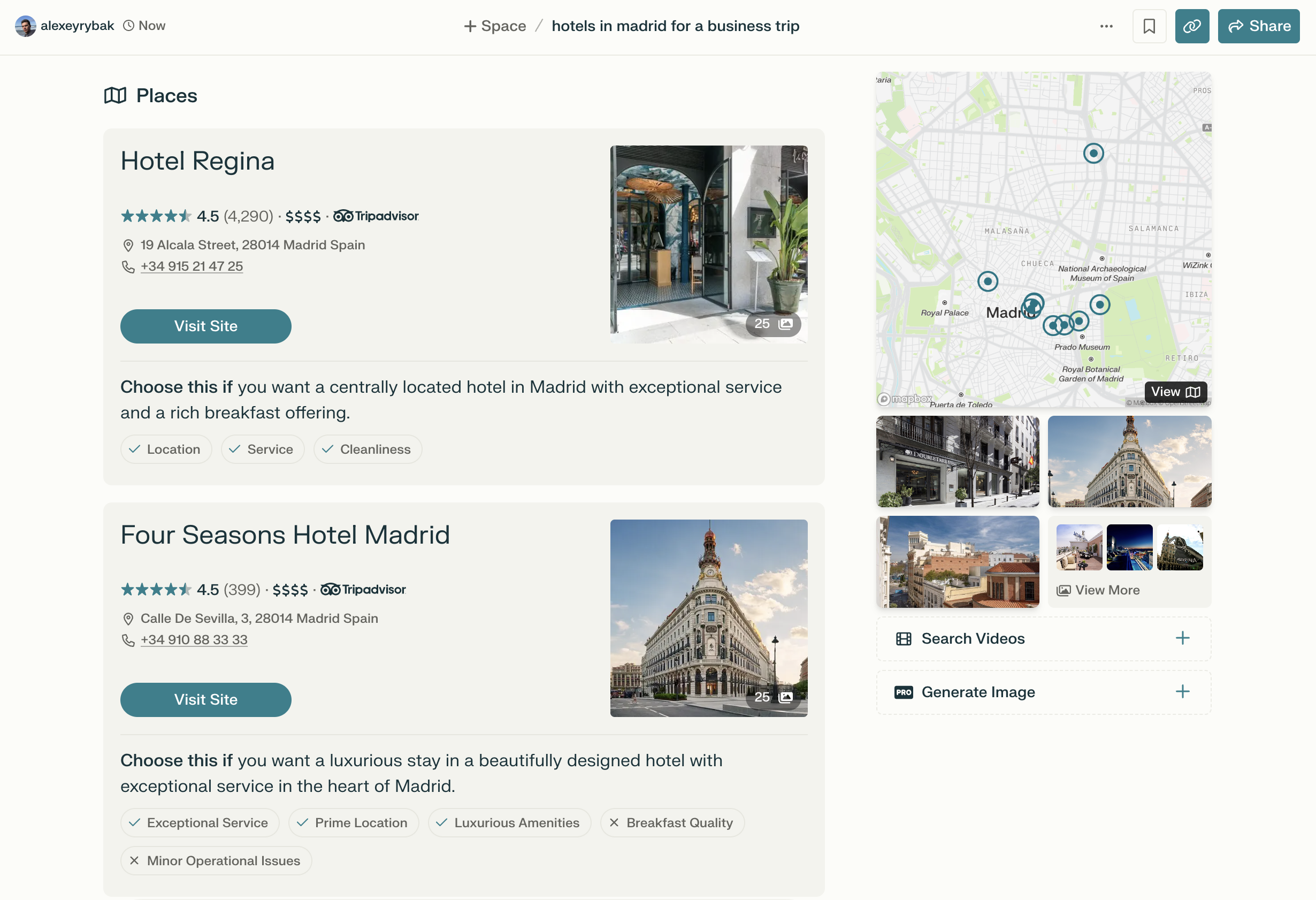Select the Location tag chip
The height and width of the screenshot is (900, 1316).
[166, 449]
